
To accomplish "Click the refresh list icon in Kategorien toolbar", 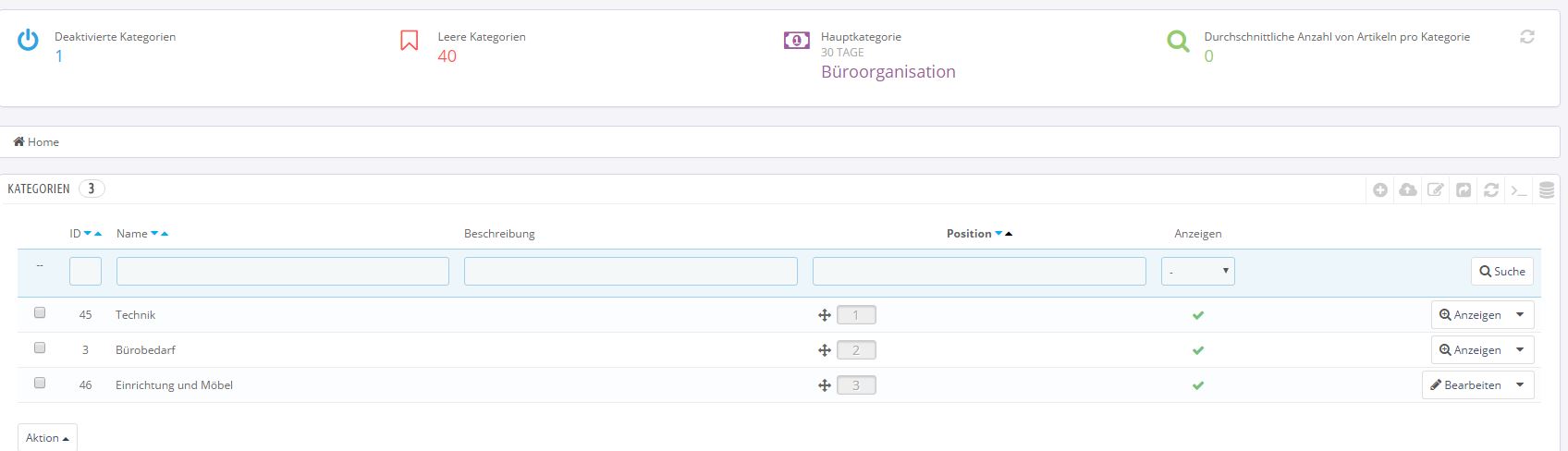I will (1491, 189).
